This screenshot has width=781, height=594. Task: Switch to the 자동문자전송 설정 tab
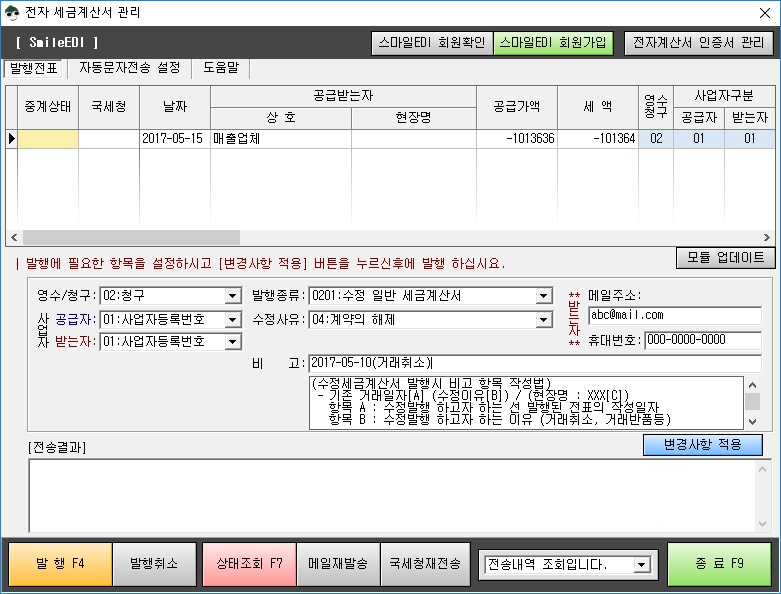130,68
